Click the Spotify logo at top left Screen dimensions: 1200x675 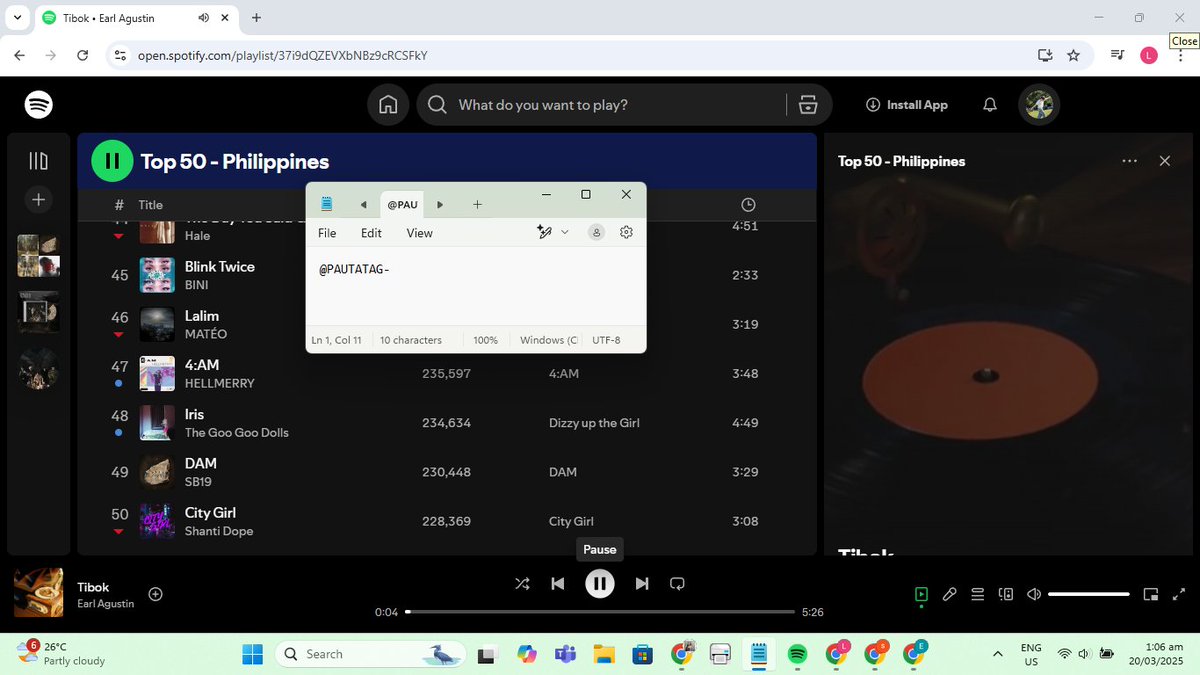pos(39,105)
